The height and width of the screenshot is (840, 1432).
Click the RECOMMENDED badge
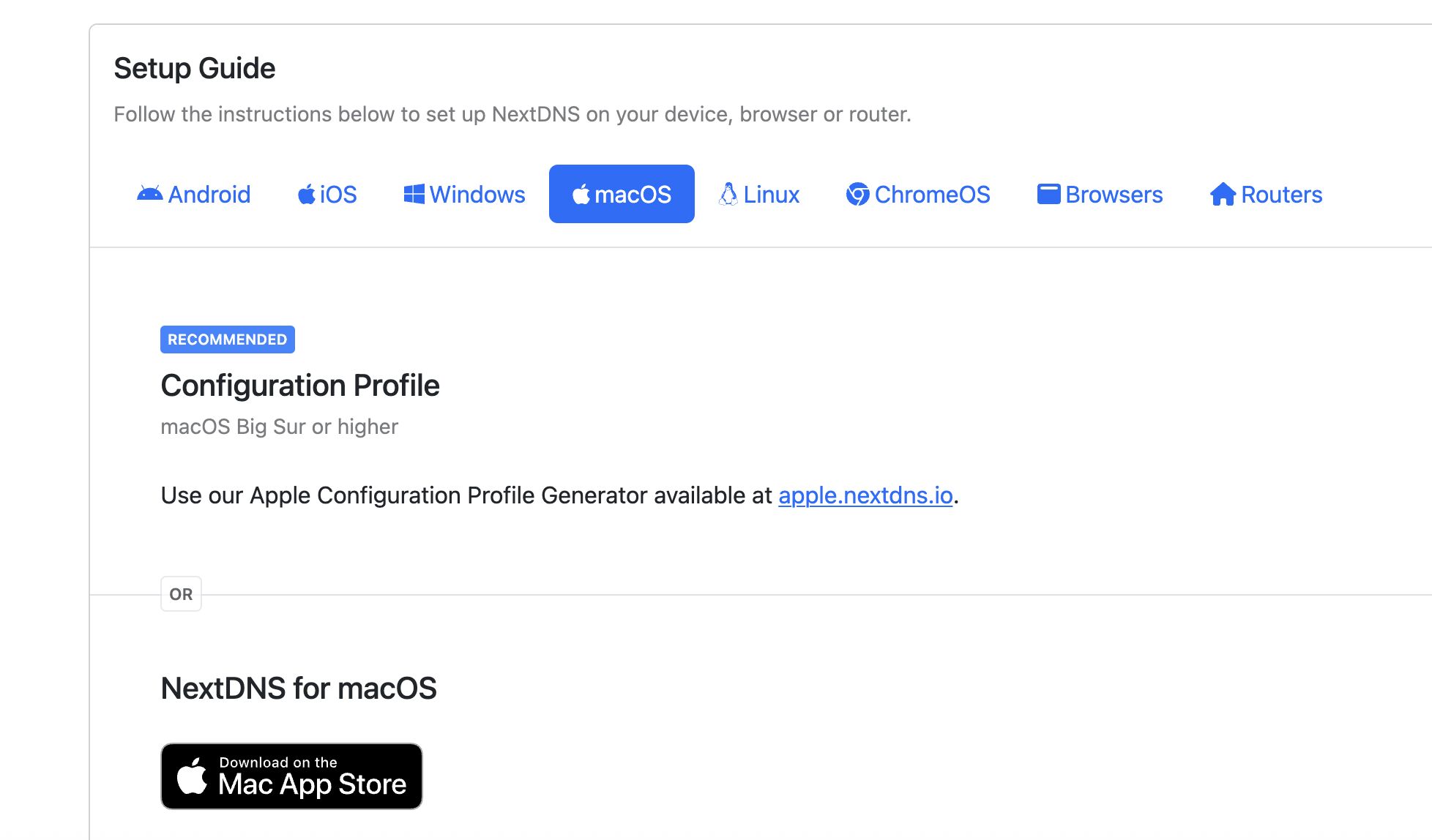click(228, 340)
